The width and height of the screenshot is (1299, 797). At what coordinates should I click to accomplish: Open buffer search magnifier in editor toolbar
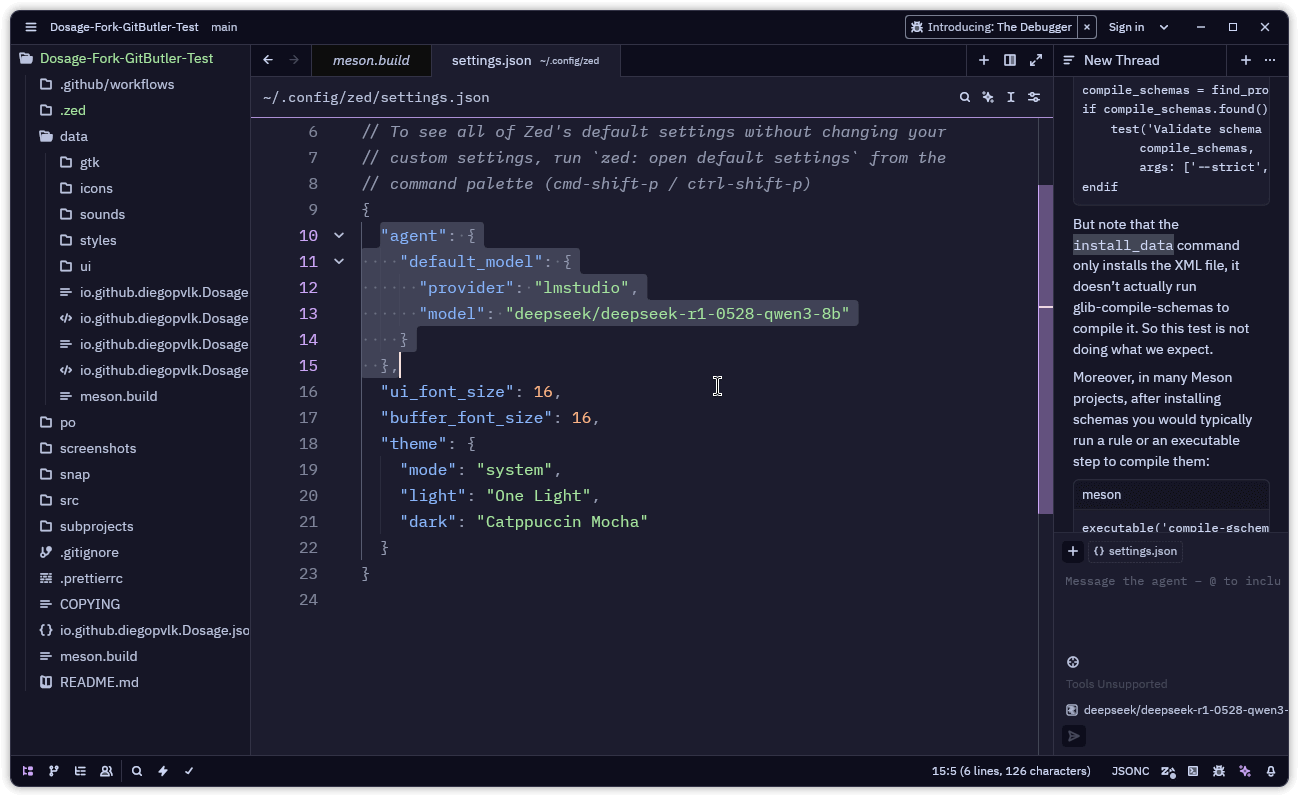tap(965, 97)
